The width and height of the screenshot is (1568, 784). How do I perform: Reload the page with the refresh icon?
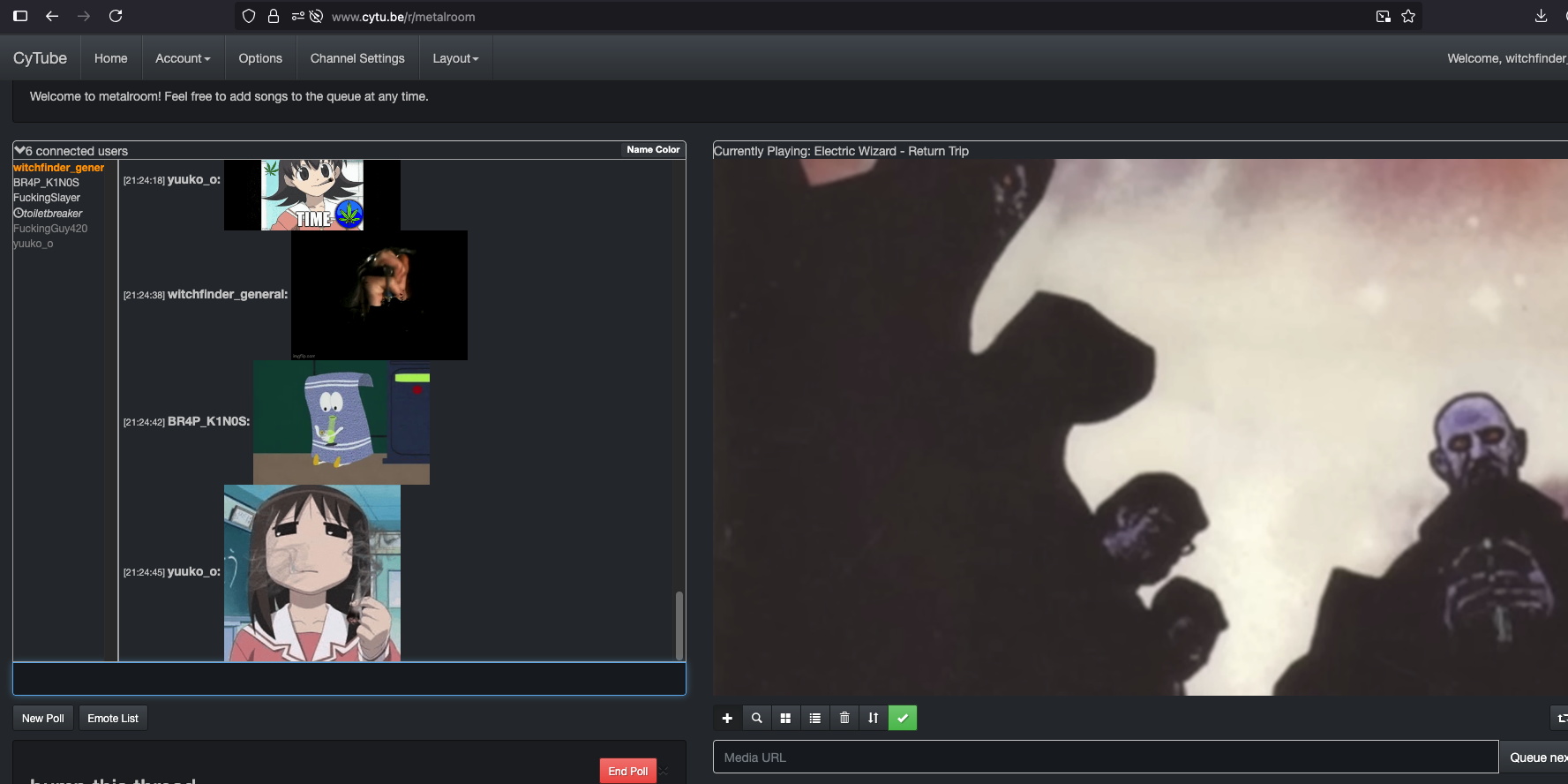[x=116, y=16]
